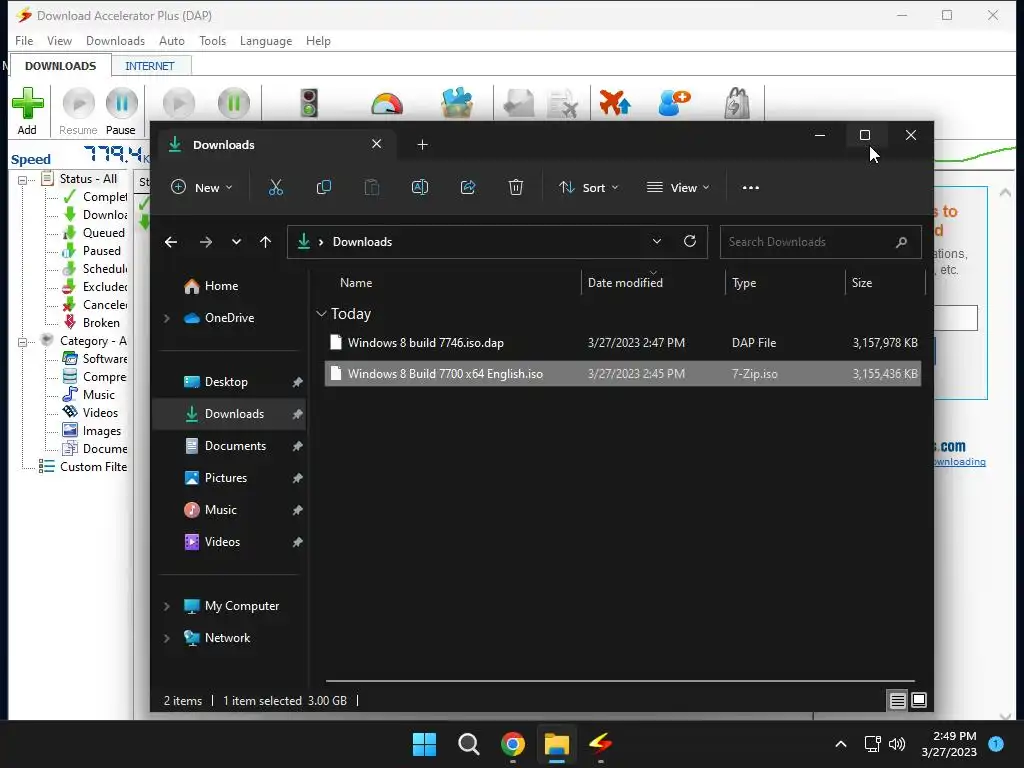The width and height of the screenshot is (1024, 768).
Task: Click the red airplane icon in DAP toolbar
Action: 615,103
